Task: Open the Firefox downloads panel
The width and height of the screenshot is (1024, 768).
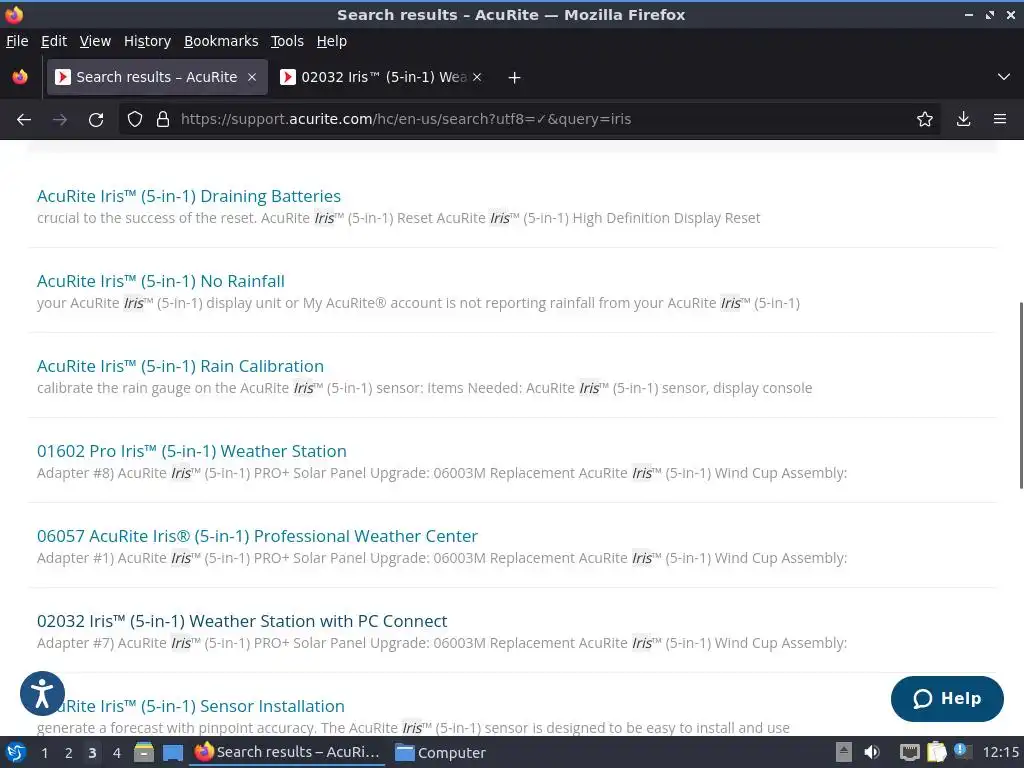Action: (x=963, y=120)
